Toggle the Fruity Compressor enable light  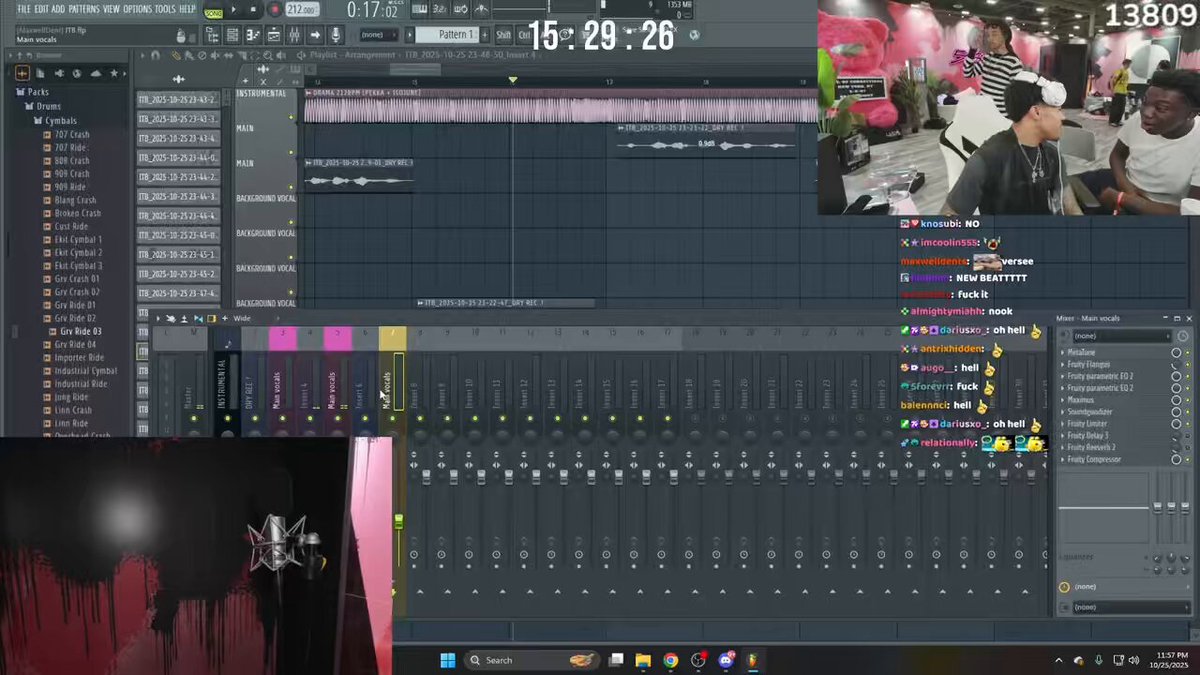(x=1187, y=460)
